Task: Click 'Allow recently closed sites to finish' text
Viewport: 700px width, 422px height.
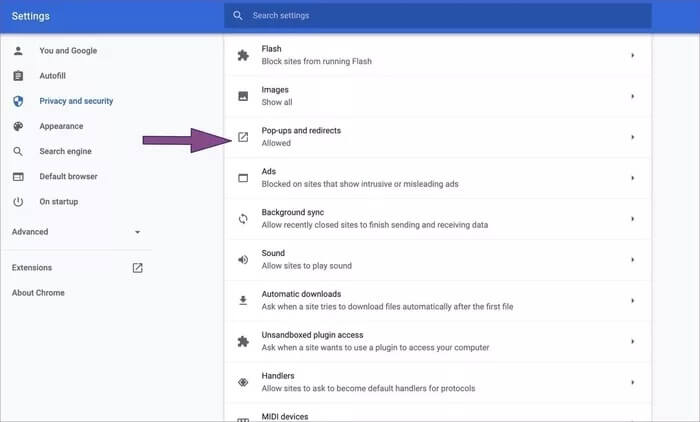Action: [x=375, y=225]
